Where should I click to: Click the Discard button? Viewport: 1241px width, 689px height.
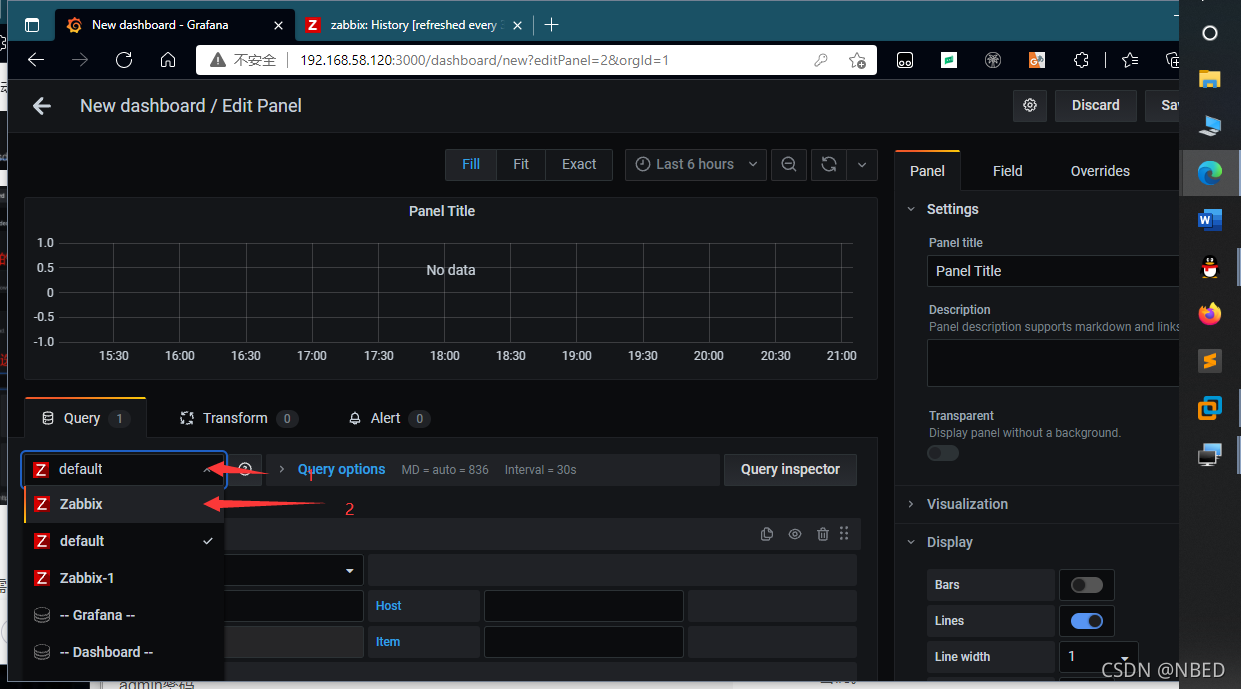(1096, 105)
